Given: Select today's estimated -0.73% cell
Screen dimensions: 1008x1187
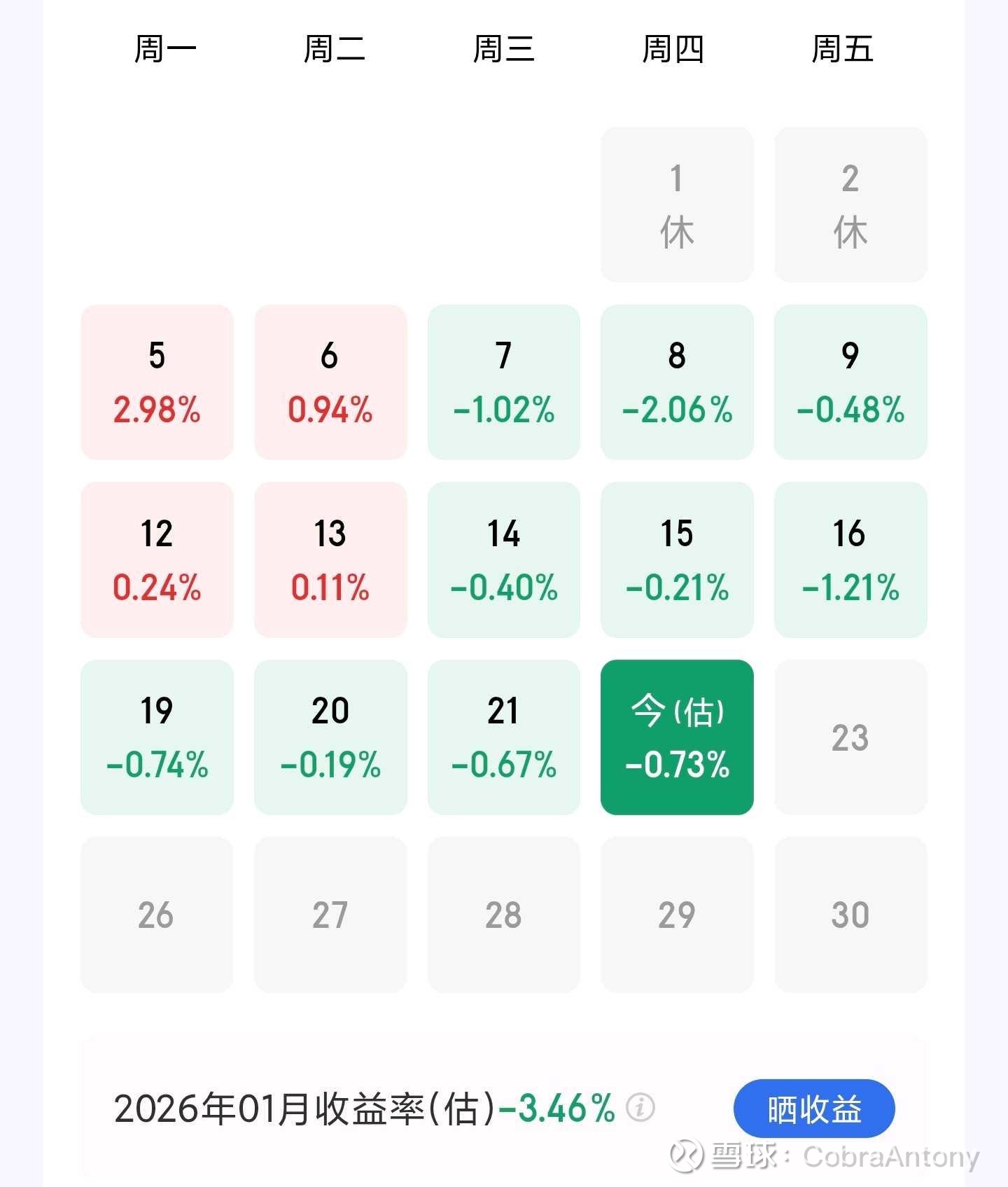Looking at the screenshot, I should [677, 737].
